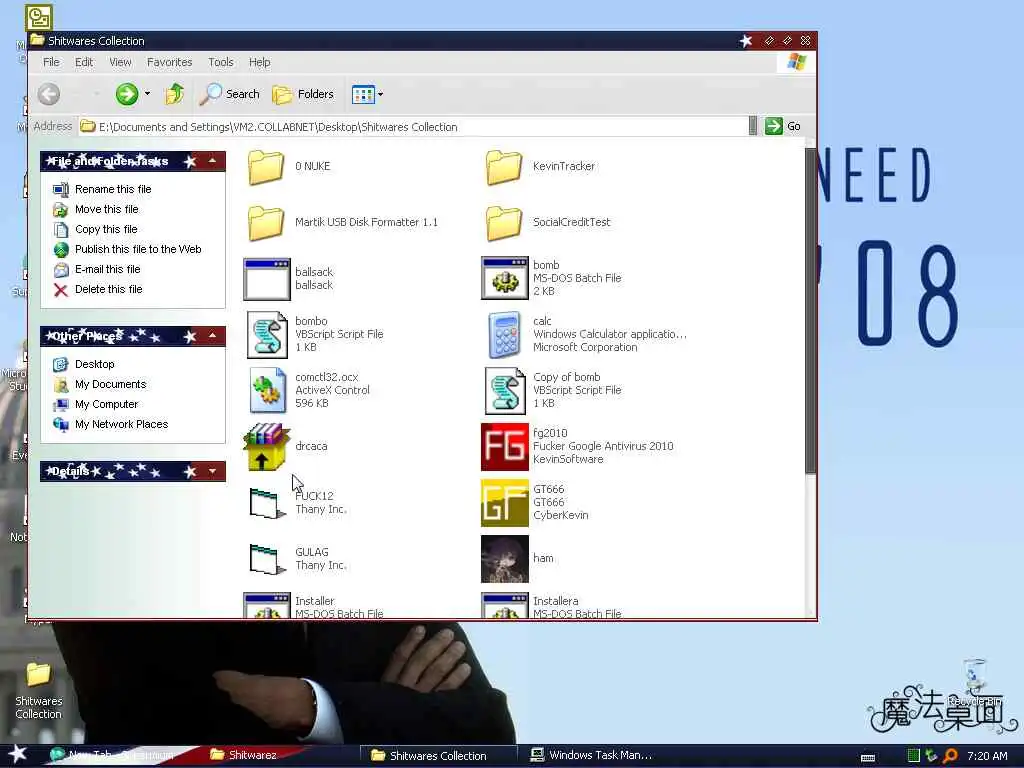
Task: Open Shitwares Collection desktop folder icon
Action: pos(38,690)
